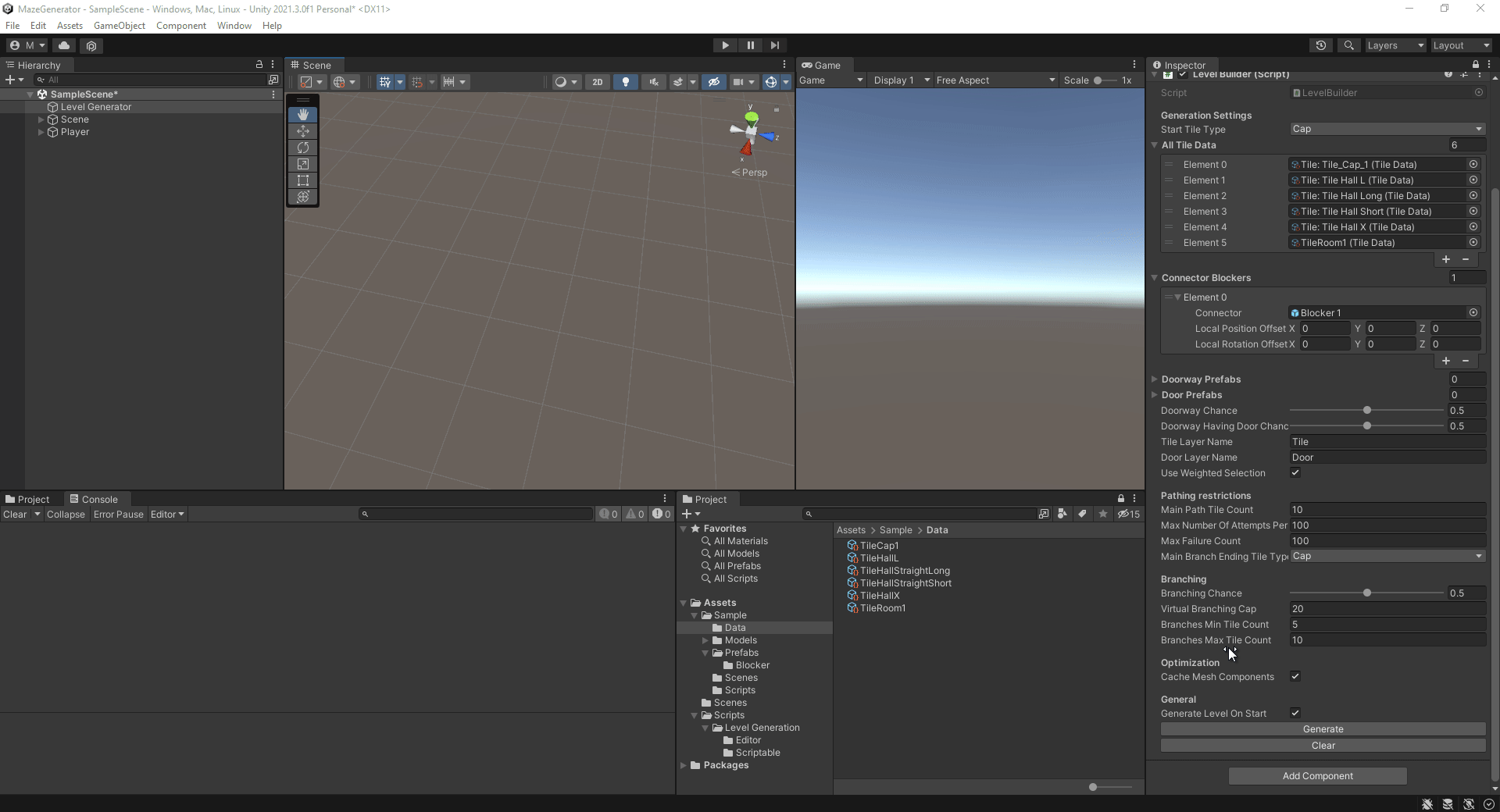Toggle Use Weighted Selection checkbox
Image resolution: width=1500 pixels, height=812 pixels.
[x=1295, y=472]
